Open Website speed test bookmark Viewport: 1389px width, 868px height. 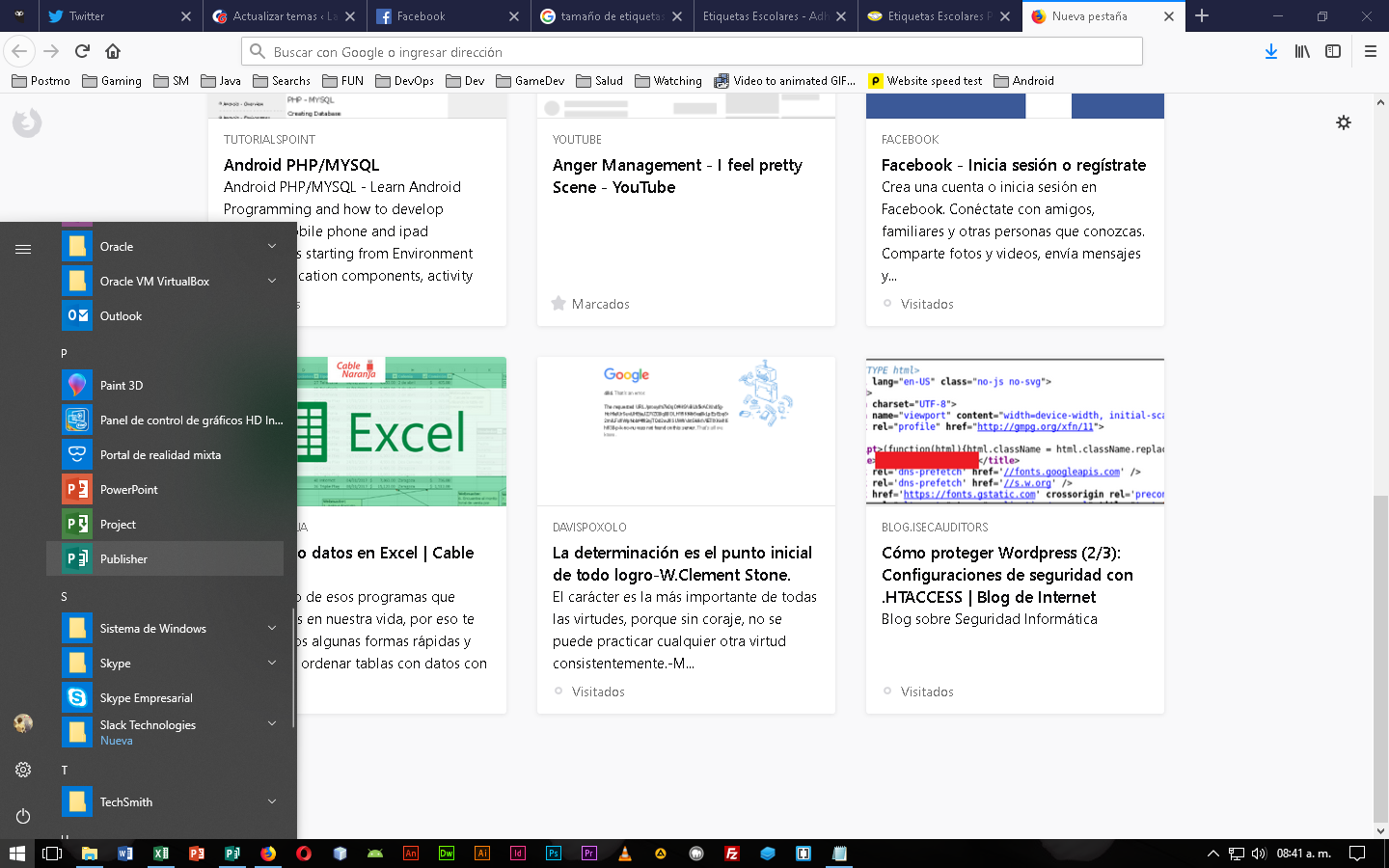(926, 81)
